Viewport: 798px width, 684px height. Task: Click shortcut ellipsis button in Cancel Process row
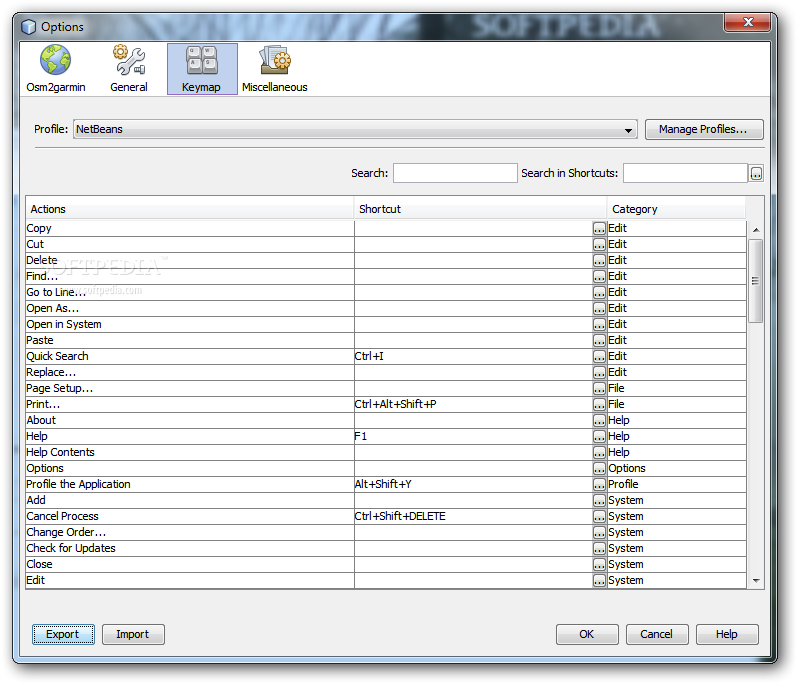pos(600,517)
